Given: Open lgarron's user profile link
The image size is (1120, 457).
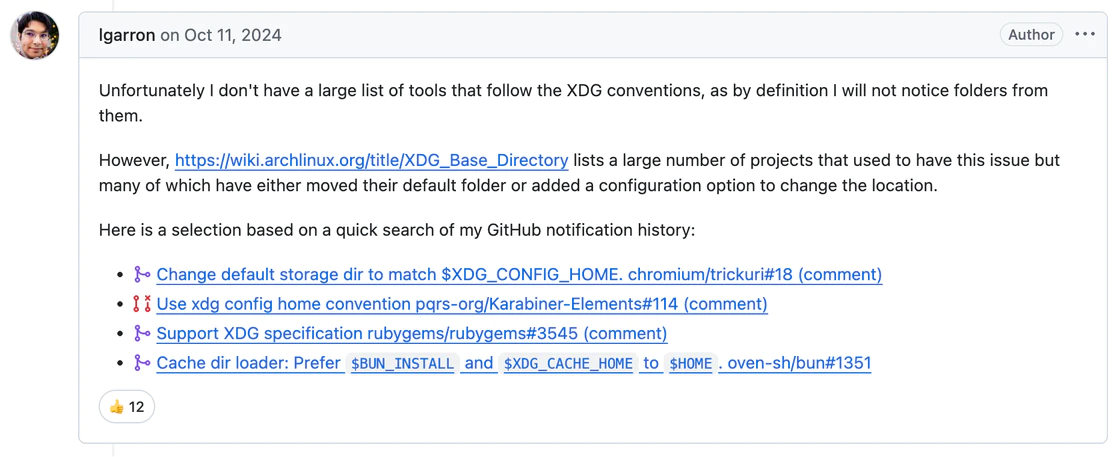Looking at the screenshot, I should pos(127,35).
